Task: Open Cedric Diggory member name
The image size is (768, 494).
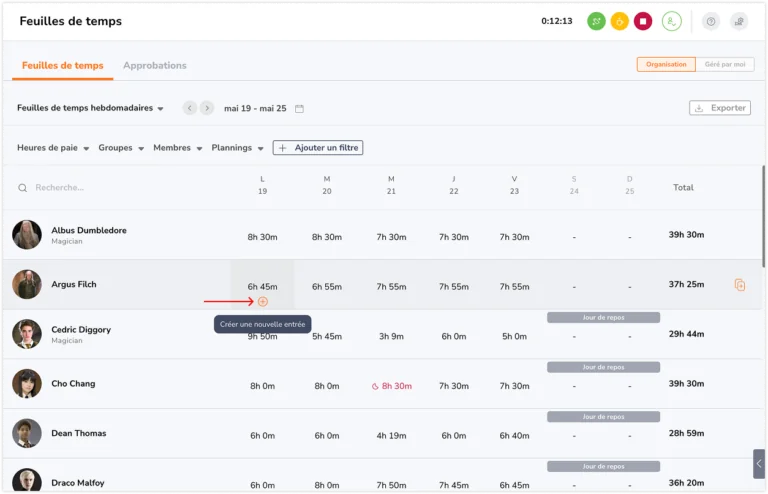Action: (81, 329)
